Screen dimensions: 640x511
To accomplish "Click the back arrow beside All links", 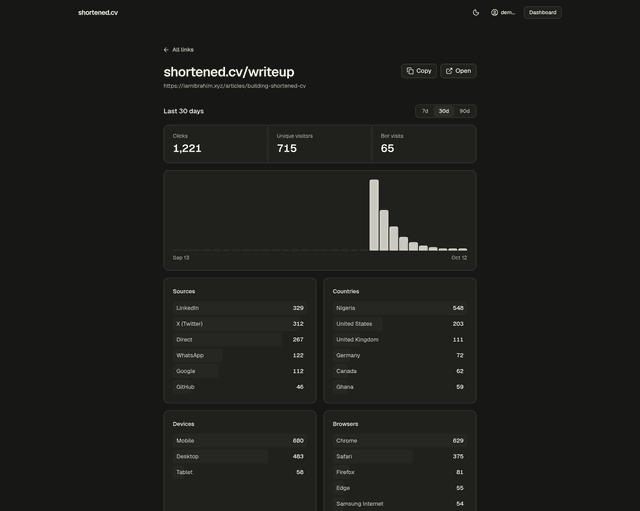I will (166, 50).
